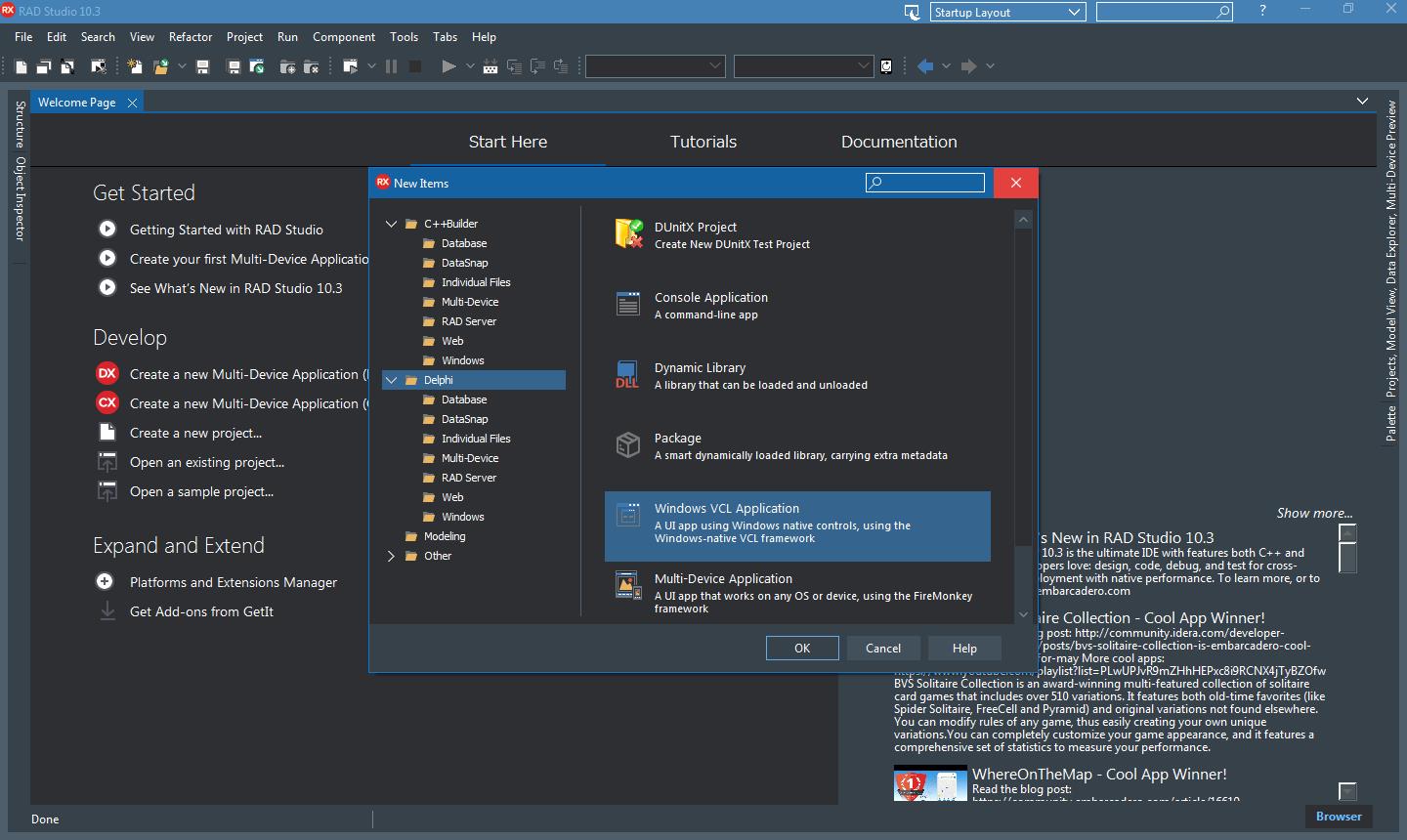Screen dimensions: 1407x840
Task: Click the desktop layout icon left of Startup Layout
Action: pos(912,12)
